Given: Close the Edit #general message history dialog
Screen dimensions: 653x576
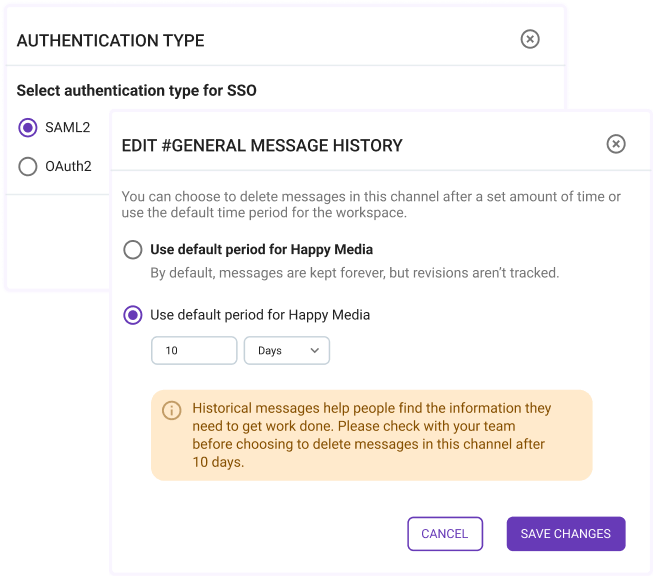Looking at the screenshot, I should pos(616,144).
